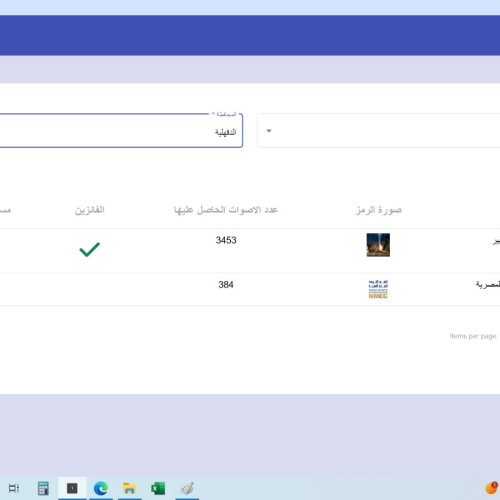
Task: Expand the empty dropdown with arrow
Action: tap(269, 131)
